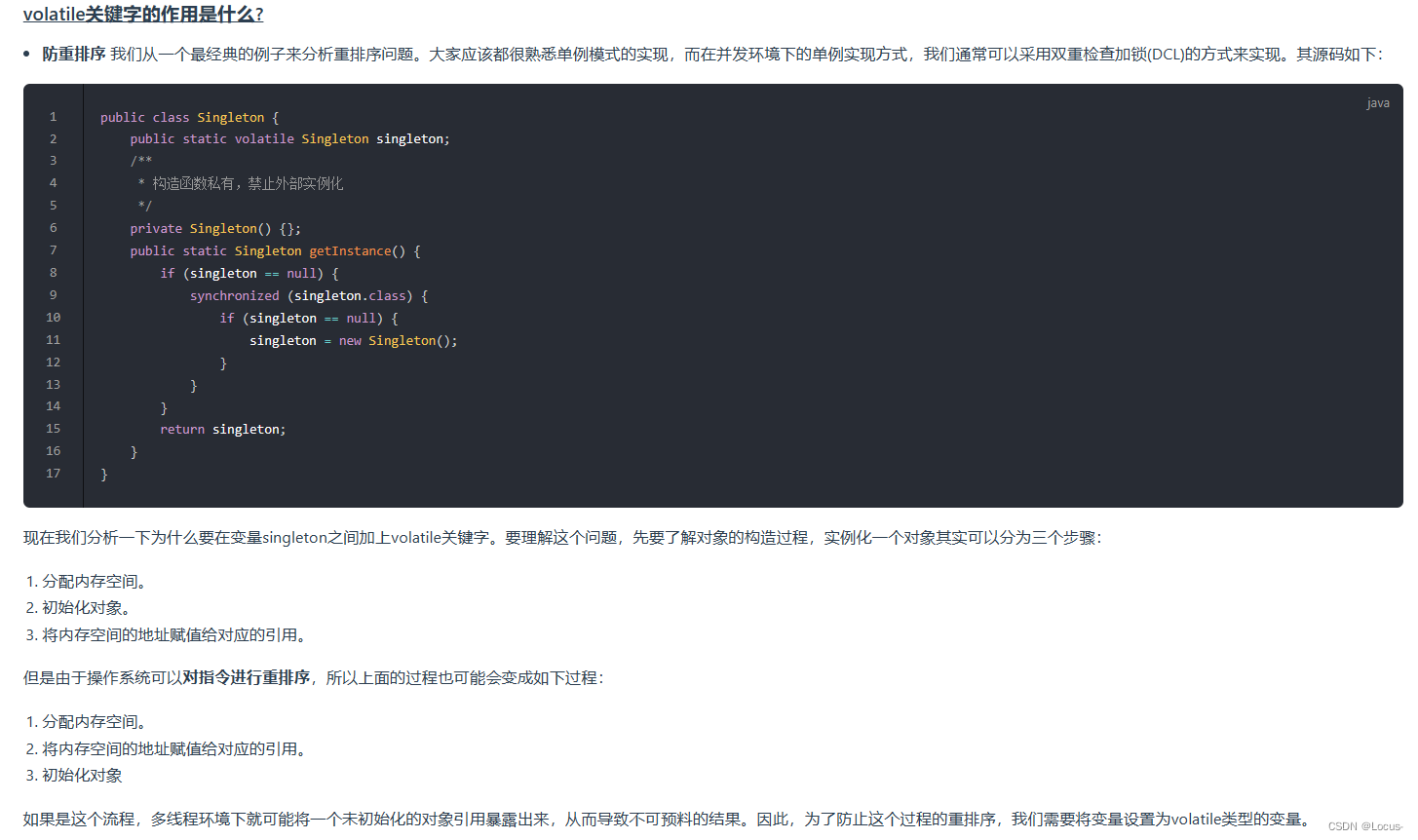Click code line 'public class Singleton {'
1418x840 pixels.
pyautogui.click(x=189, y=117)
